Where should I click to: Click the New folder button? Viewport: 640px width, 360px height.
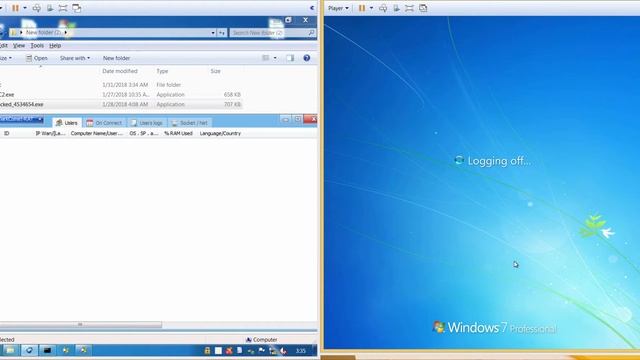116,58
